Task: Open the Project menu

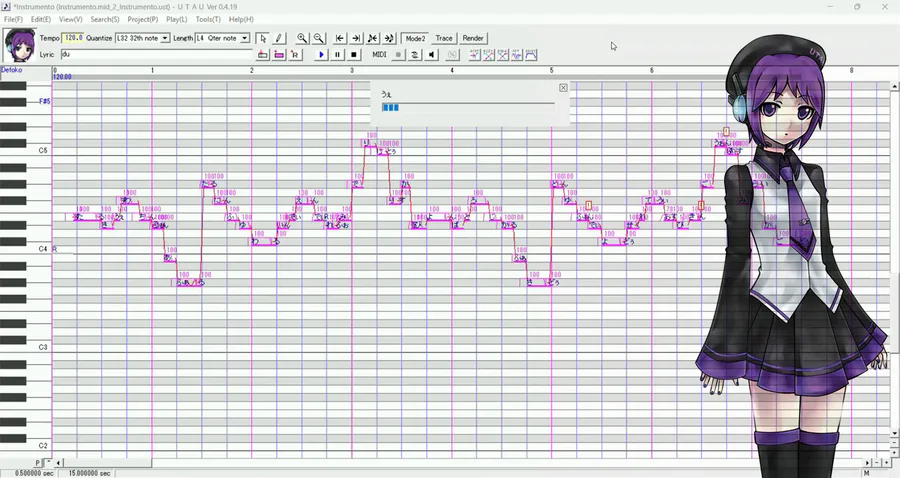Action: coord(142,20)
